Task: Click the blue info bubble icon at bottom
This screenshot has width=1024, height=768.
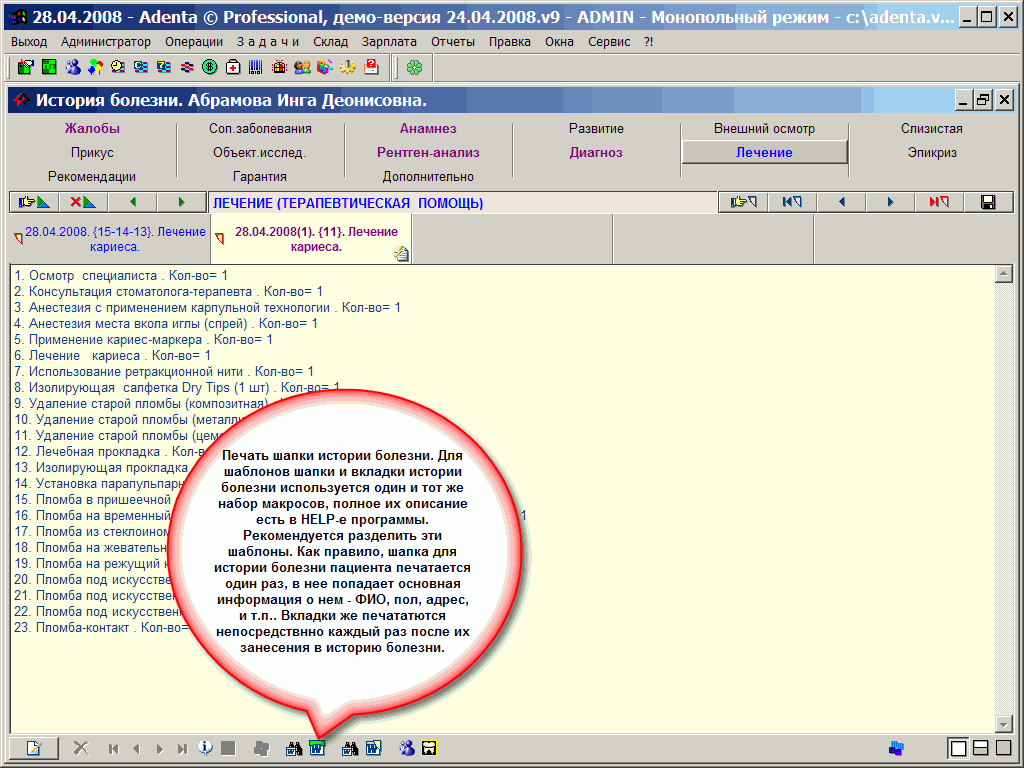Action: pyautogui.click(x=206, y=748)
